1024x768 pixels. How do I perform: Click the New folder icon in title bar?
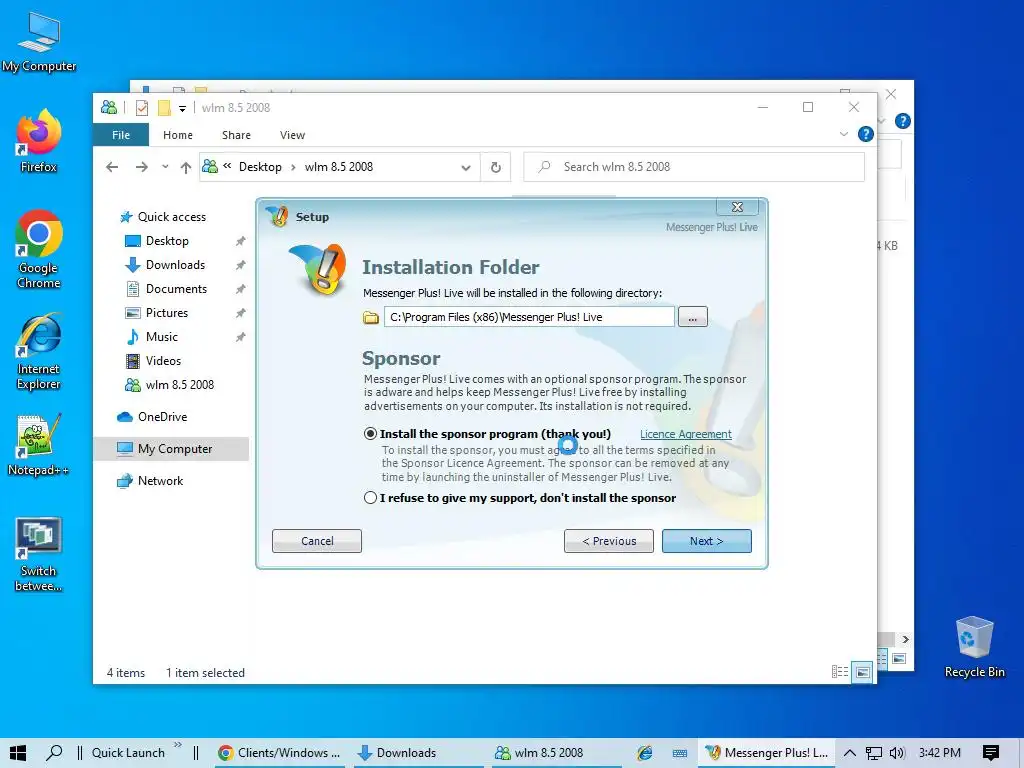pyautogui.click(x=164, y=108)
